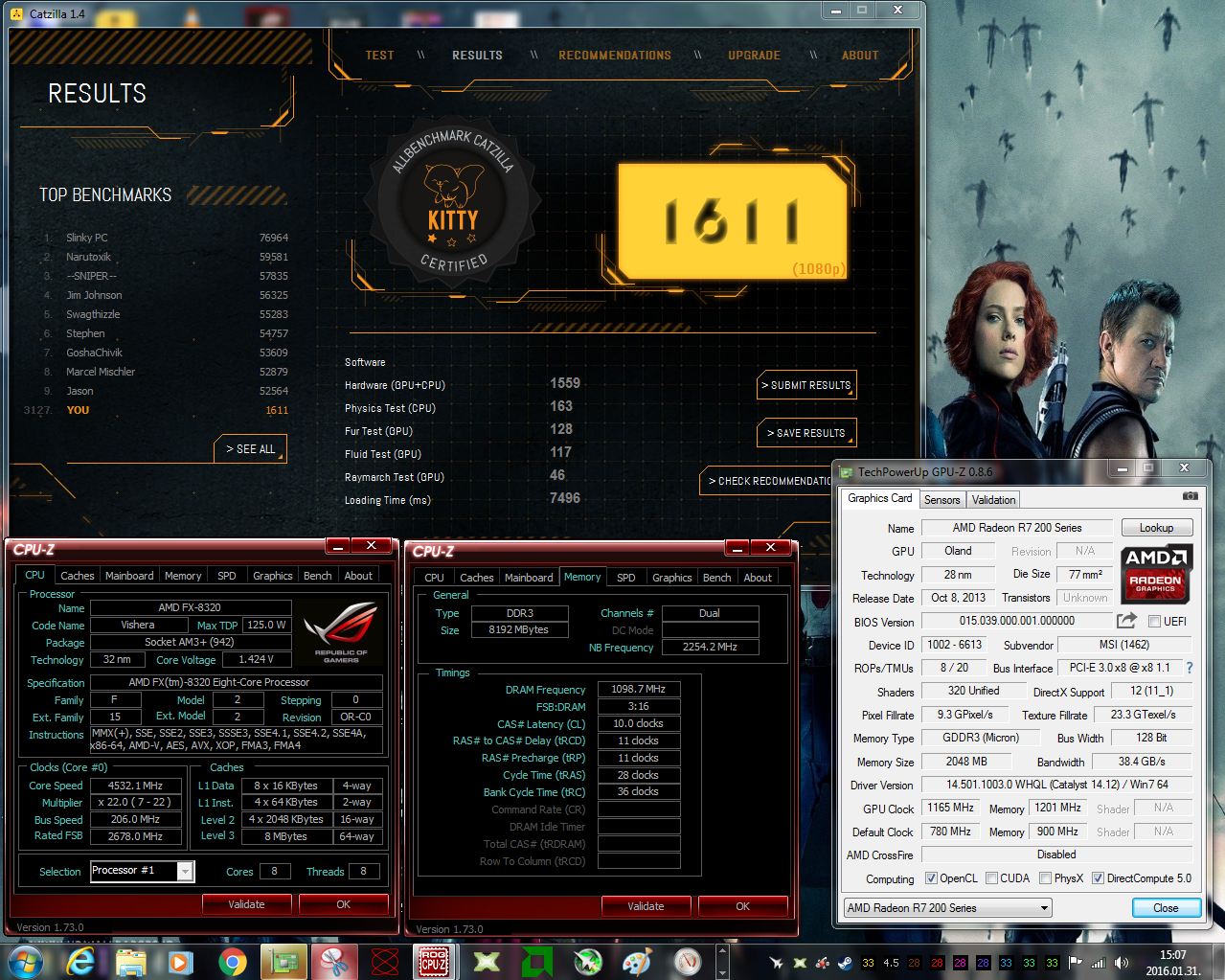Viewport: 1225px width, 980px height.
Task: Click the Core Speed value 4532.1 MHz
Action: click(x=135, y=786)
